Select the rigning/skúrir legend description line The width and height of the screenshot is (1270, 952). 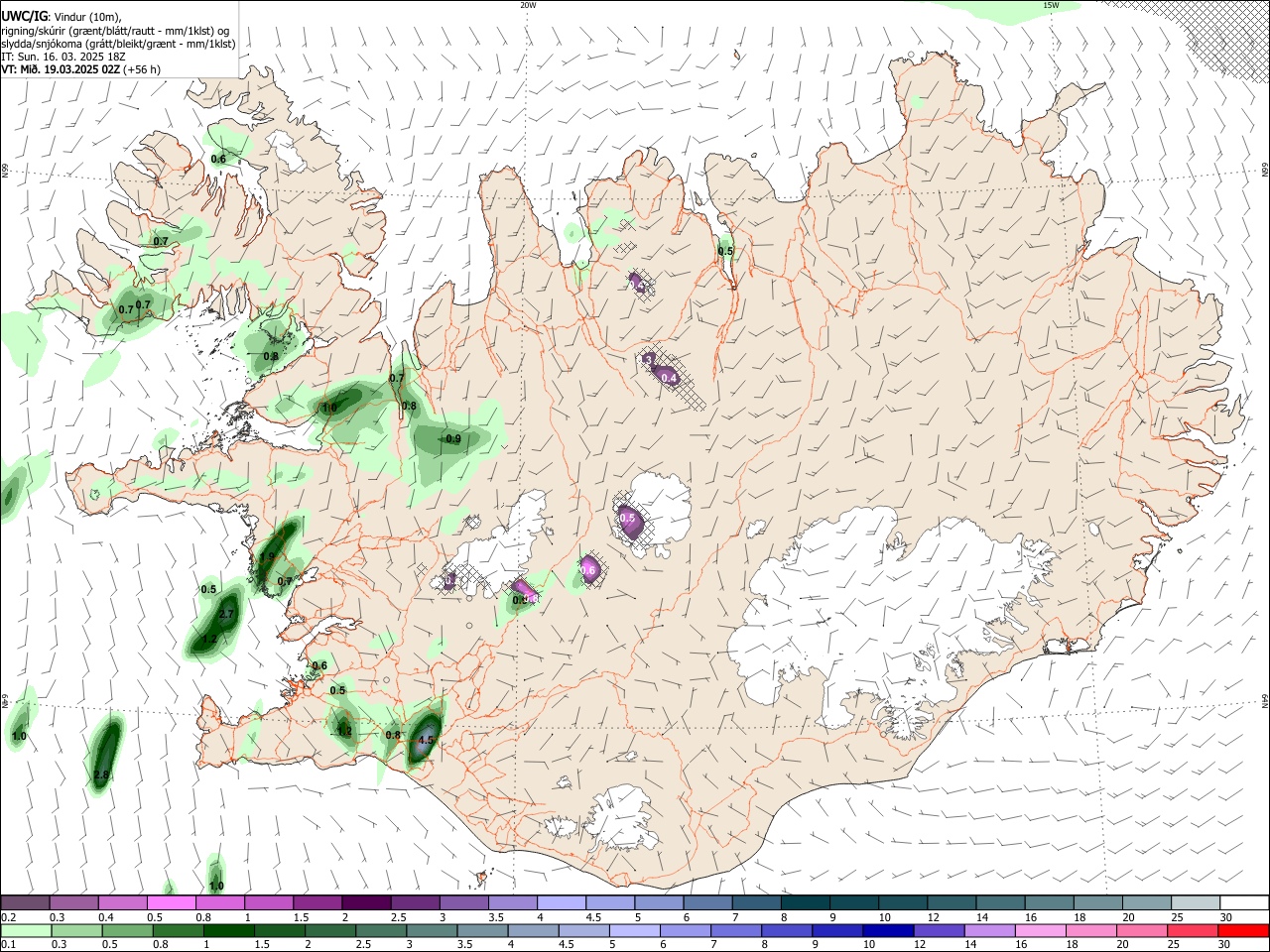[115, 31]
